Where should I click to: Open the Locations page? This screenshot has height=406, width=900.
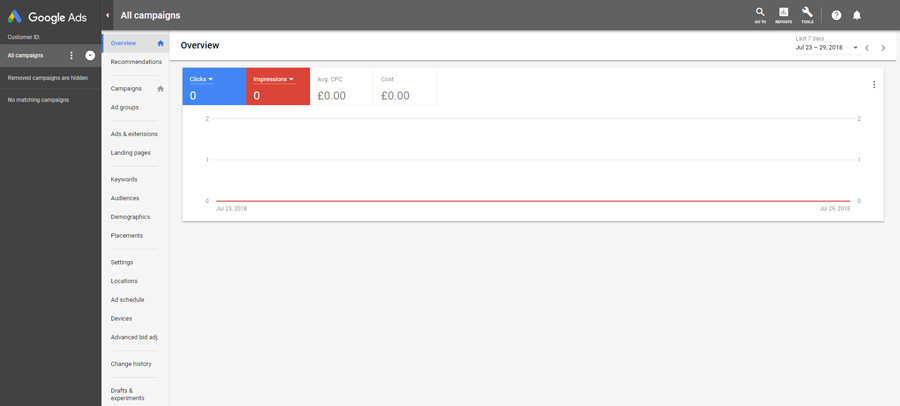tap(124, 281)
